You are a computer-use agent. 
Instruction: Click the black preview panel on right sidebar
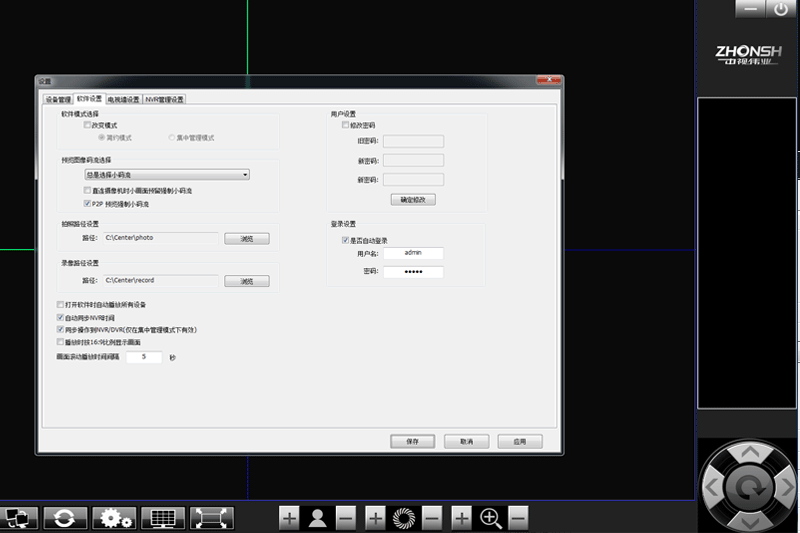point(746,253)
